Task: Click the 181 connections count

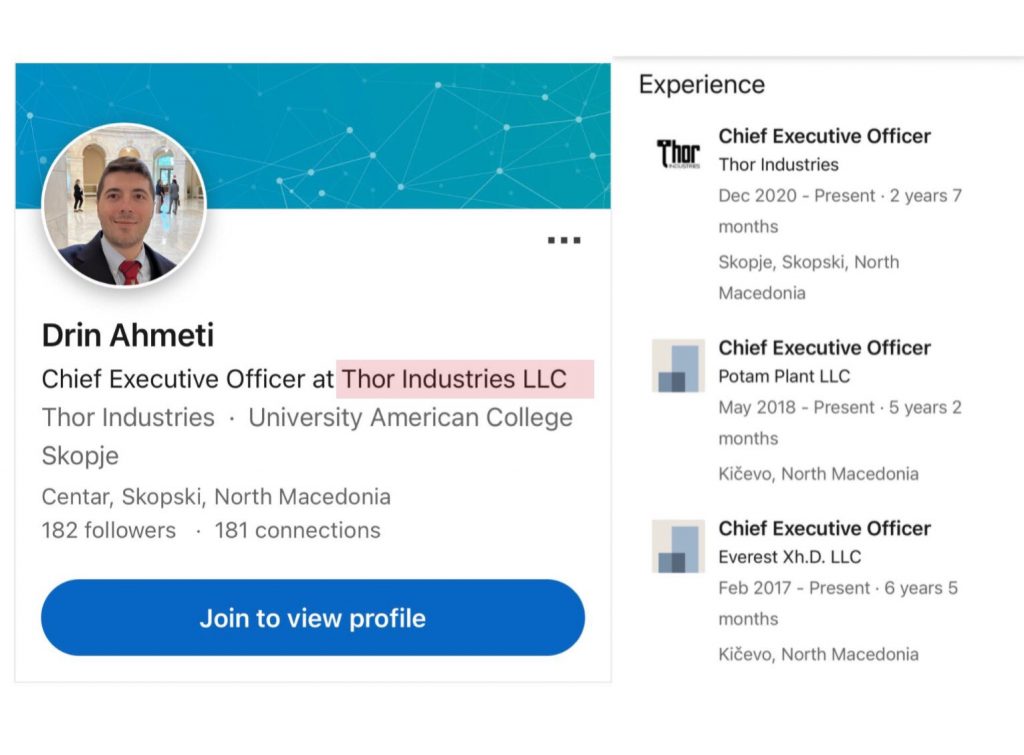Action: click(x=297, y=531)
